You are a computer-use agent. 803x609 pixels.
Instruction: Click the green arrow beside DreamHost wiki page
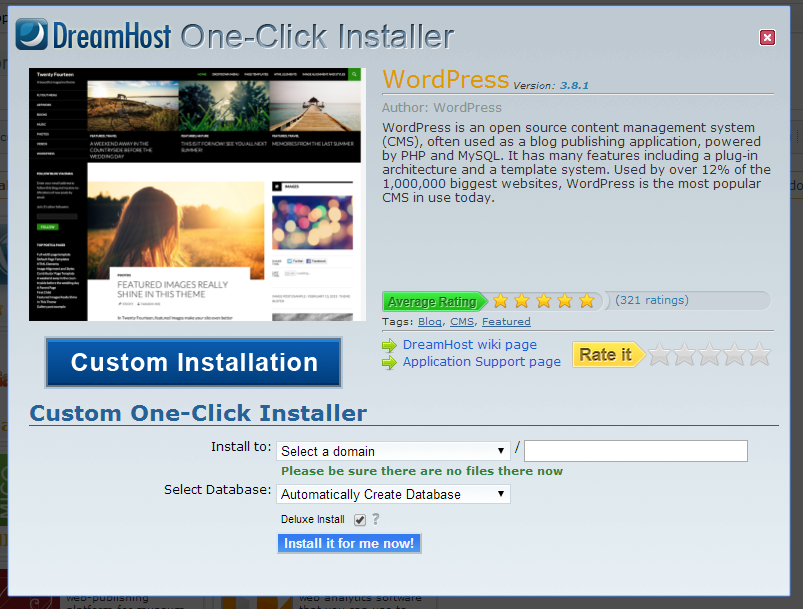390,345
